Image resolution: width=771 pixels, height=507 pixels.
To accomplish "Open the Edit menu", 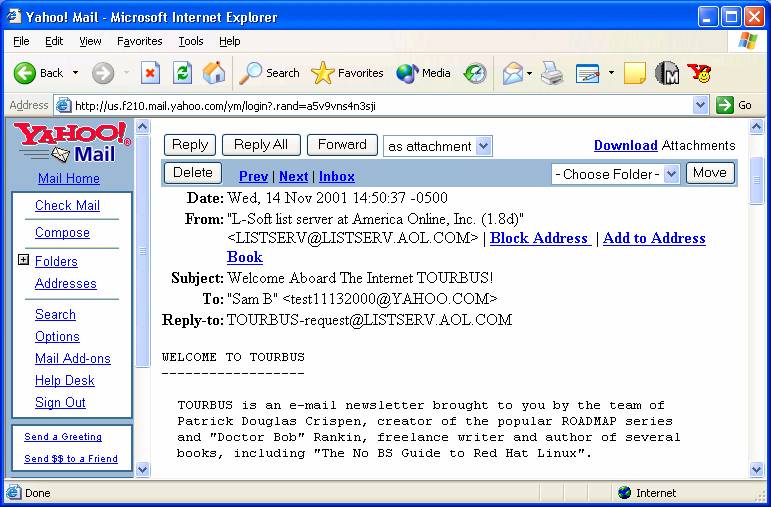I will [54, 41].
